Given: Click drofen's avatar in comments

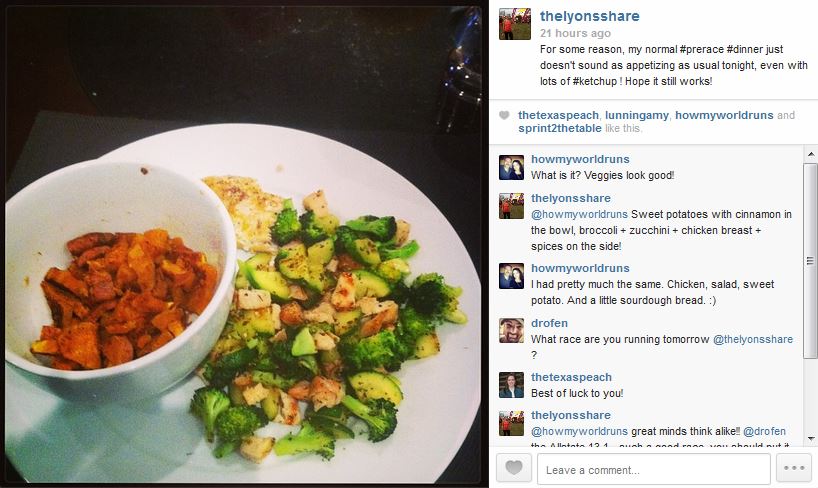Looking at the screenshot, I should point(511,331).
